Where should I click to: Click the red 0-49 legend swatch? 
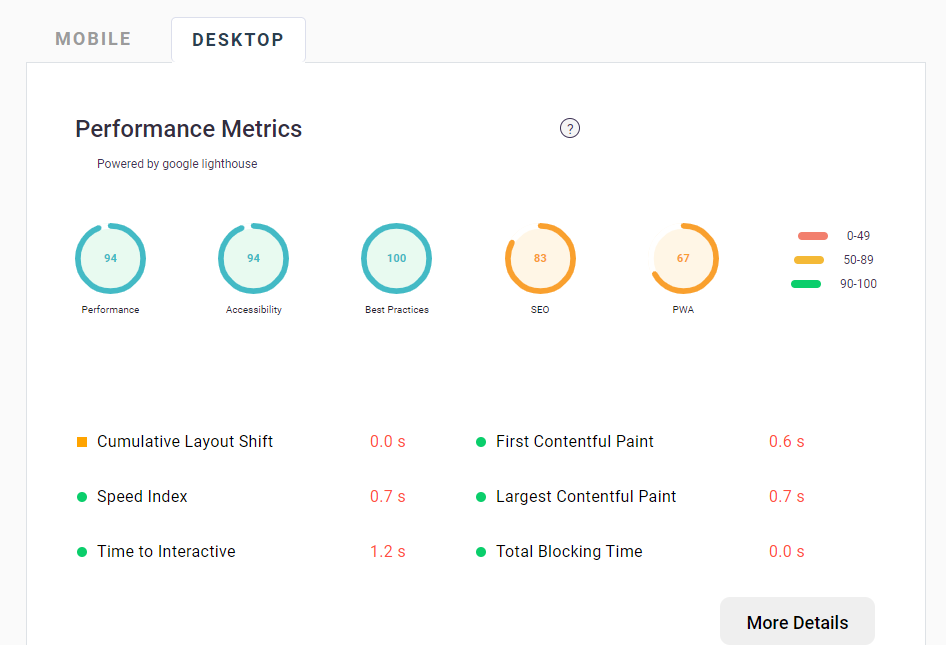pyautogui.click(x=812, y=236)
